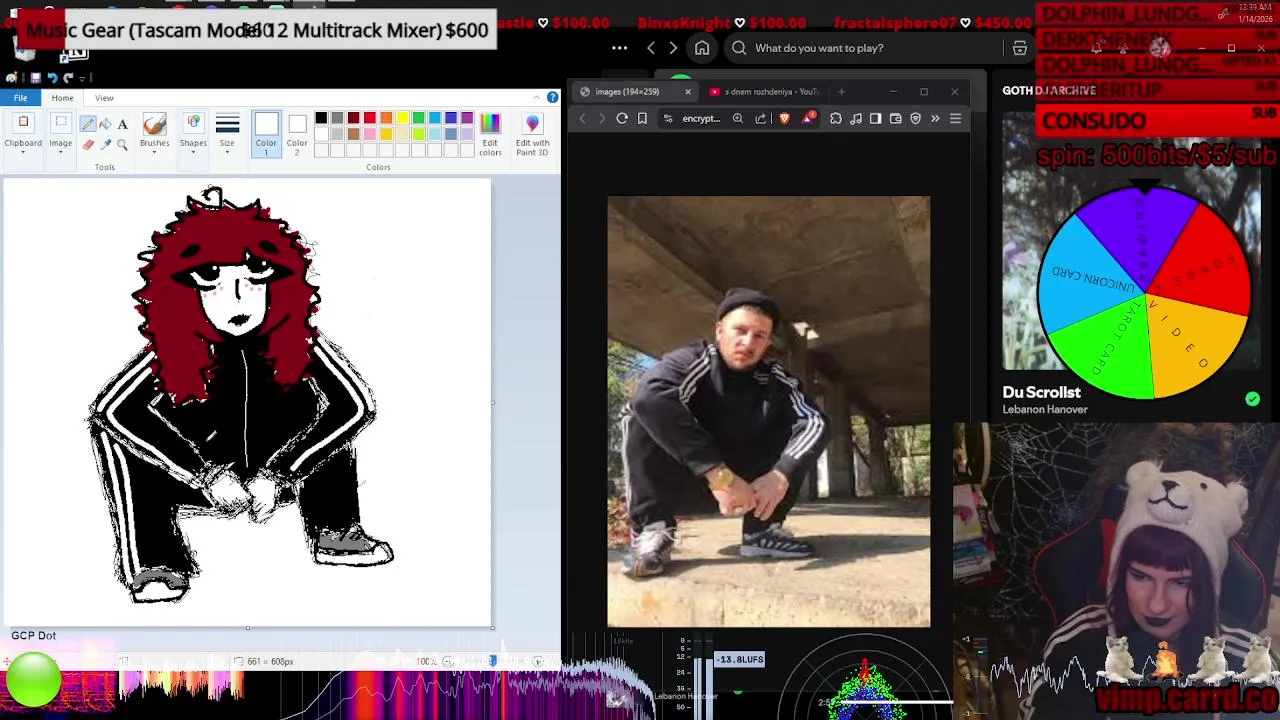1280x720 pixels.
Task: Activate Color 1 in Paint
Action: click(266, 134)
